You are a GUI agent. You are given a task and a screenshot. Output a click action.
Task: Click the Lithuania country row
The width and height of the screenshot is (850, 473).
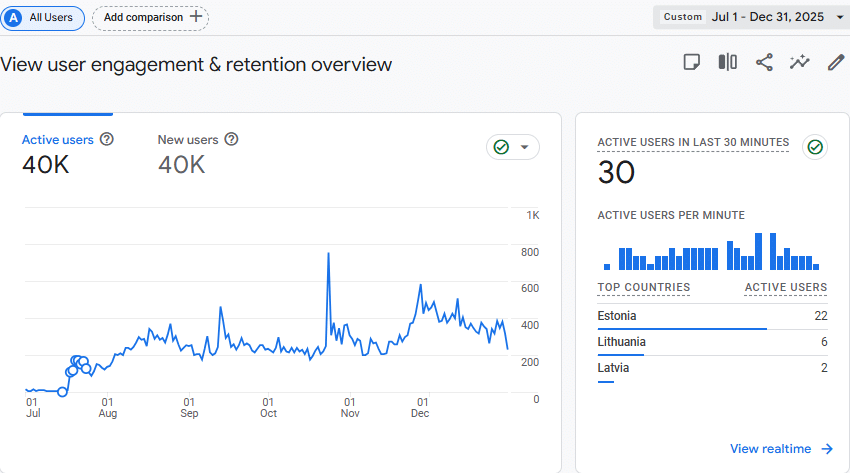coord(712,342)
